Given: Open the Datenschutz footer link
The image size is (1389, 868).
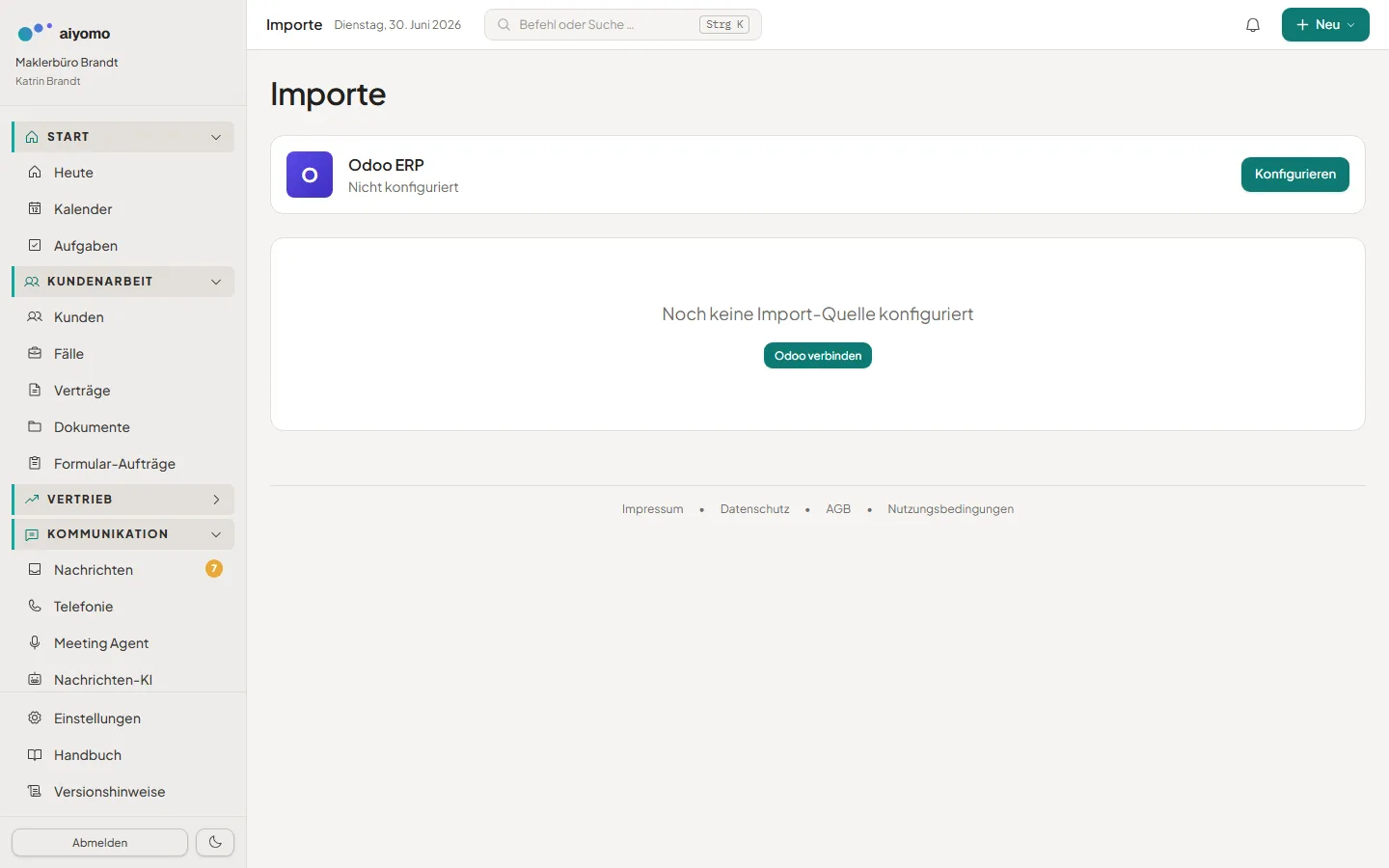Looking at the screenshot, I should point(754,509).
